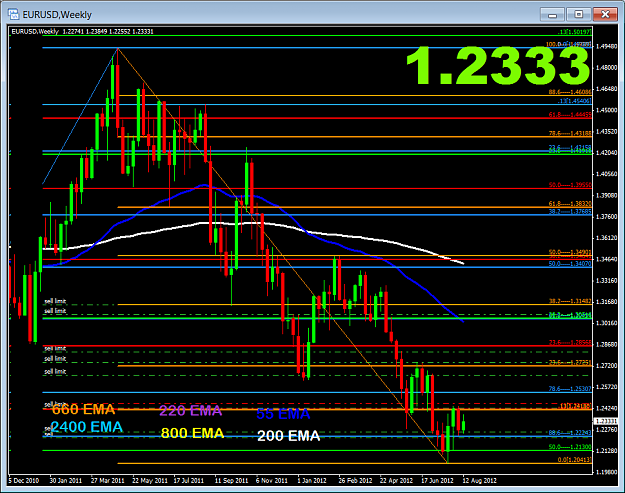
Task: Click the 1.25720 price axis label
Action: click(607, 387)
